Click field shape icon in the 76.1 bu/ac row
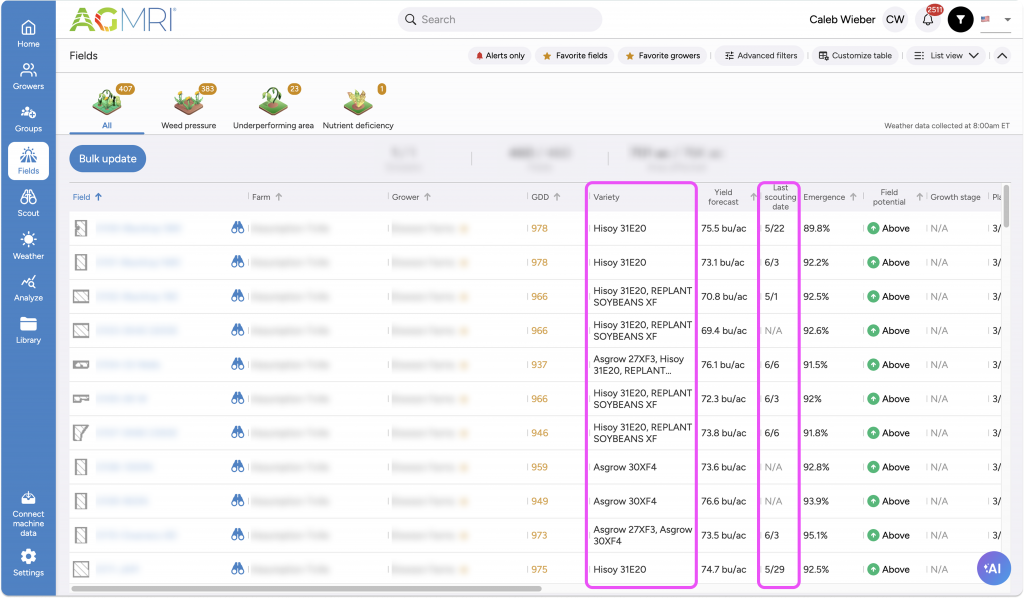The width and height of the screenshot is (1024, 598). tap(81, 364)
